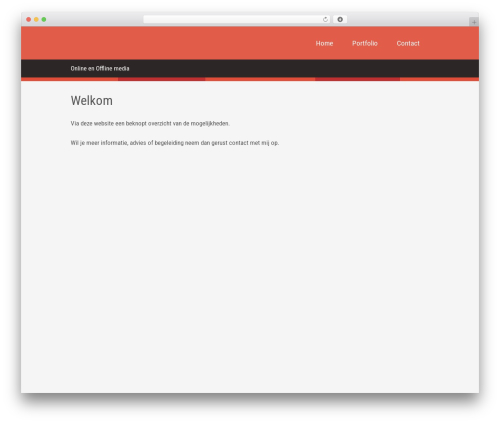Screen dimensions: 500x423
Task: Select the 'Online en Offline media' tagline
Action: pyautogui.click(x=100, y=68)
